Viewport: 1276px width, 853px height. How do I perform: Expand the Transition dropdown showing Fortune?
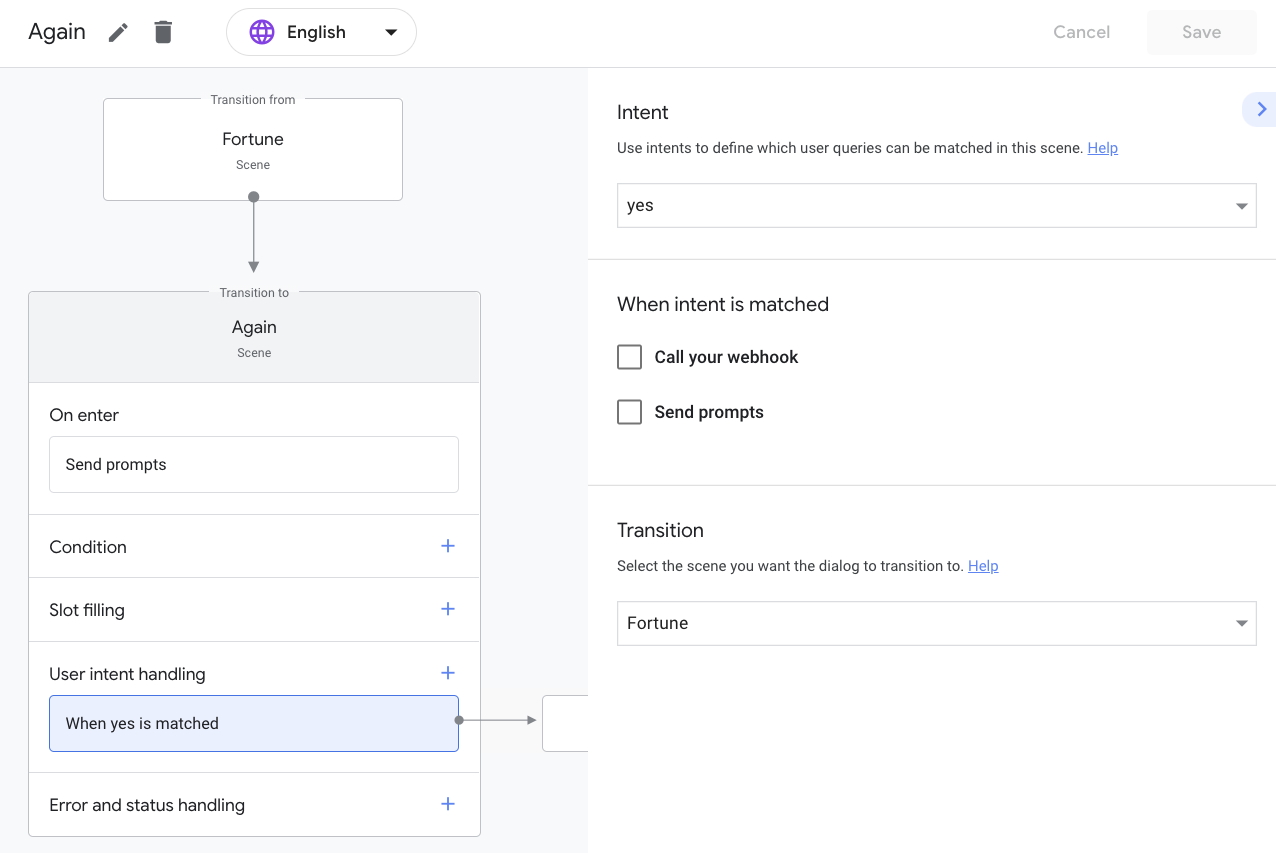click(x=936, y=623)
